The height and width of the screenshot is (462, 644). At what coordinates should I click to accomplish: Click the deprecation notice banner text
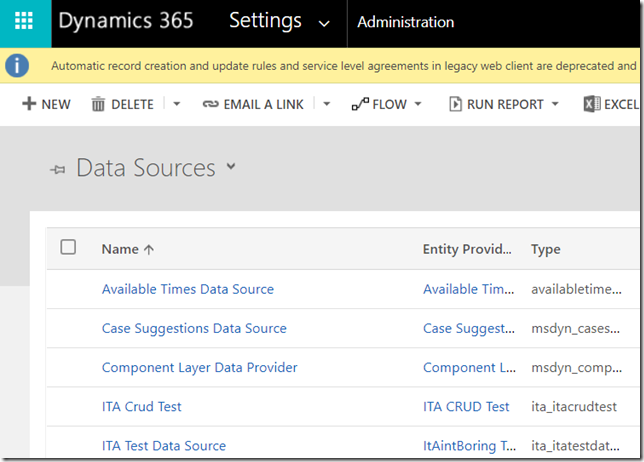click(x=344, y=66)
